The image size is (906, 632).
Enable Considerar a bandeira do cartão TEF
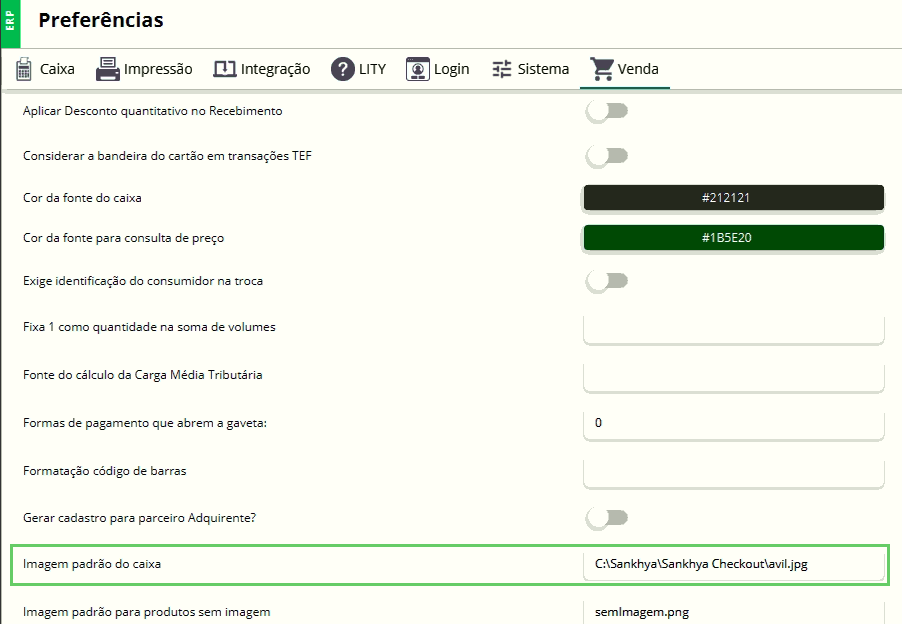[607, 156]
